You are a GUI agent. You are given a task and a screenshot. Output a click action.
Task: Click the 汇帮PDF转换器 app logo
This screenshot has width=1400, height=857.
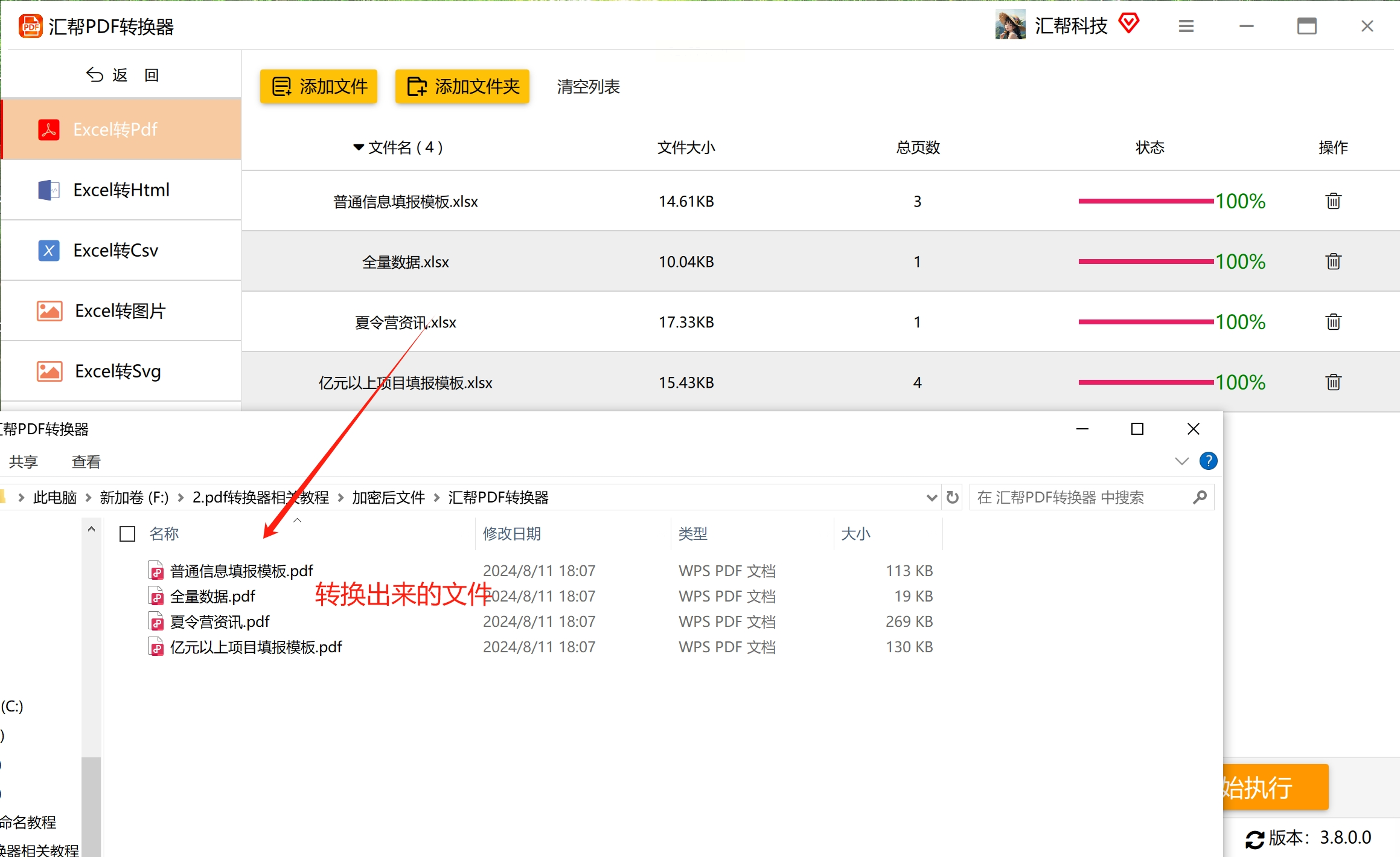pos(31,26)
